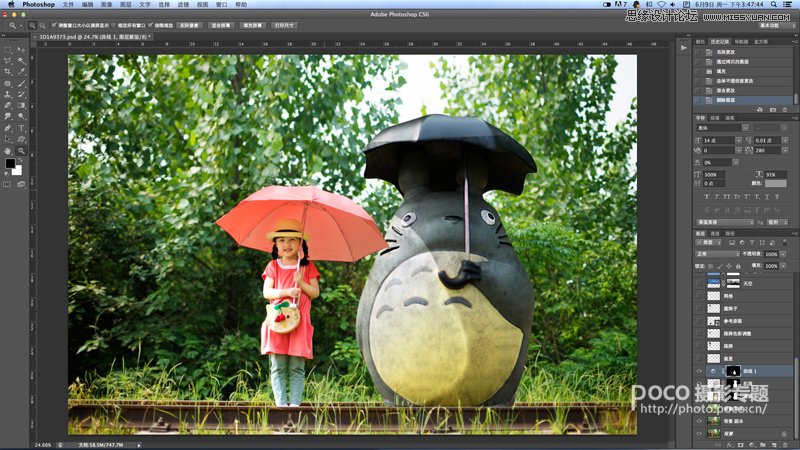The width and height of the screenshot is (800, 450).
Task: Open the layer filter kind dropdown 类型
Action: tap(709, 242)
